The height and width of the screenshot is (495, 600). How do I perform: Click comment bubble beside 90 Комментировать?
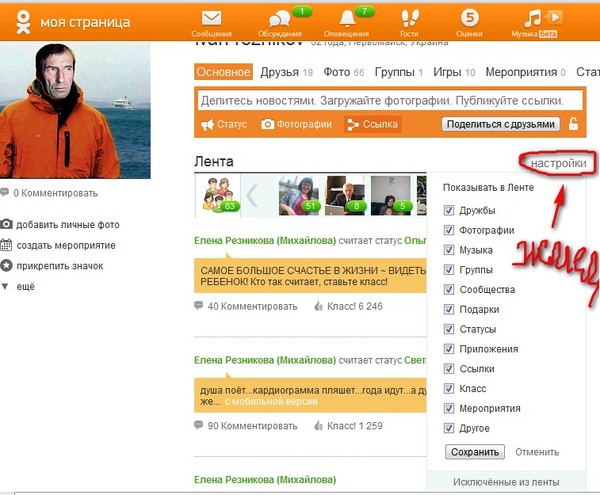pos(198,425)
